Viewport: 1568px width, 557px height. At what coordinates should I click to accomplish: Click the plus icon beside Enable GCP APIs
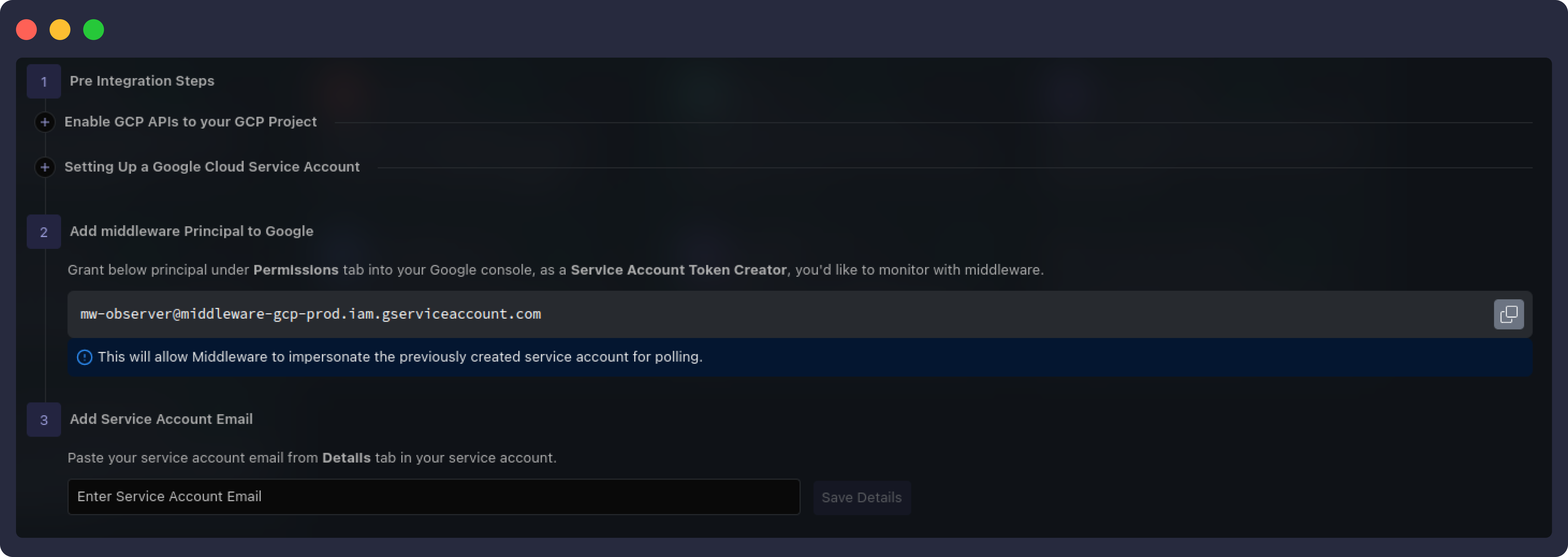pos(45,122)
